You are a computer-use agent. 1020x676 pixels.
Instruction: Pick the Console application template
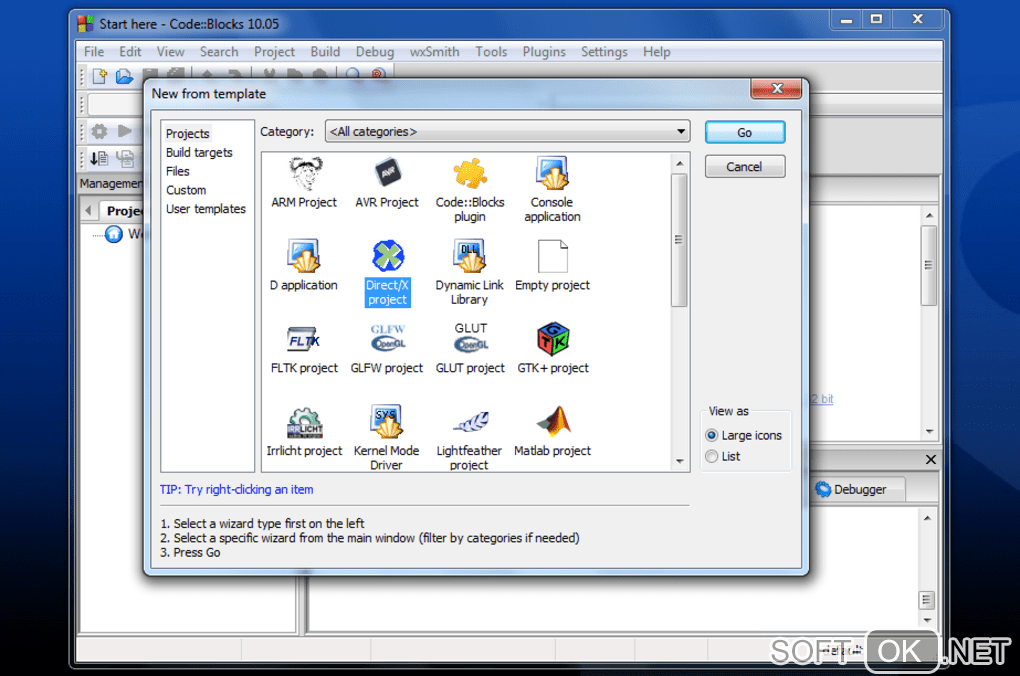pos(552,190)
